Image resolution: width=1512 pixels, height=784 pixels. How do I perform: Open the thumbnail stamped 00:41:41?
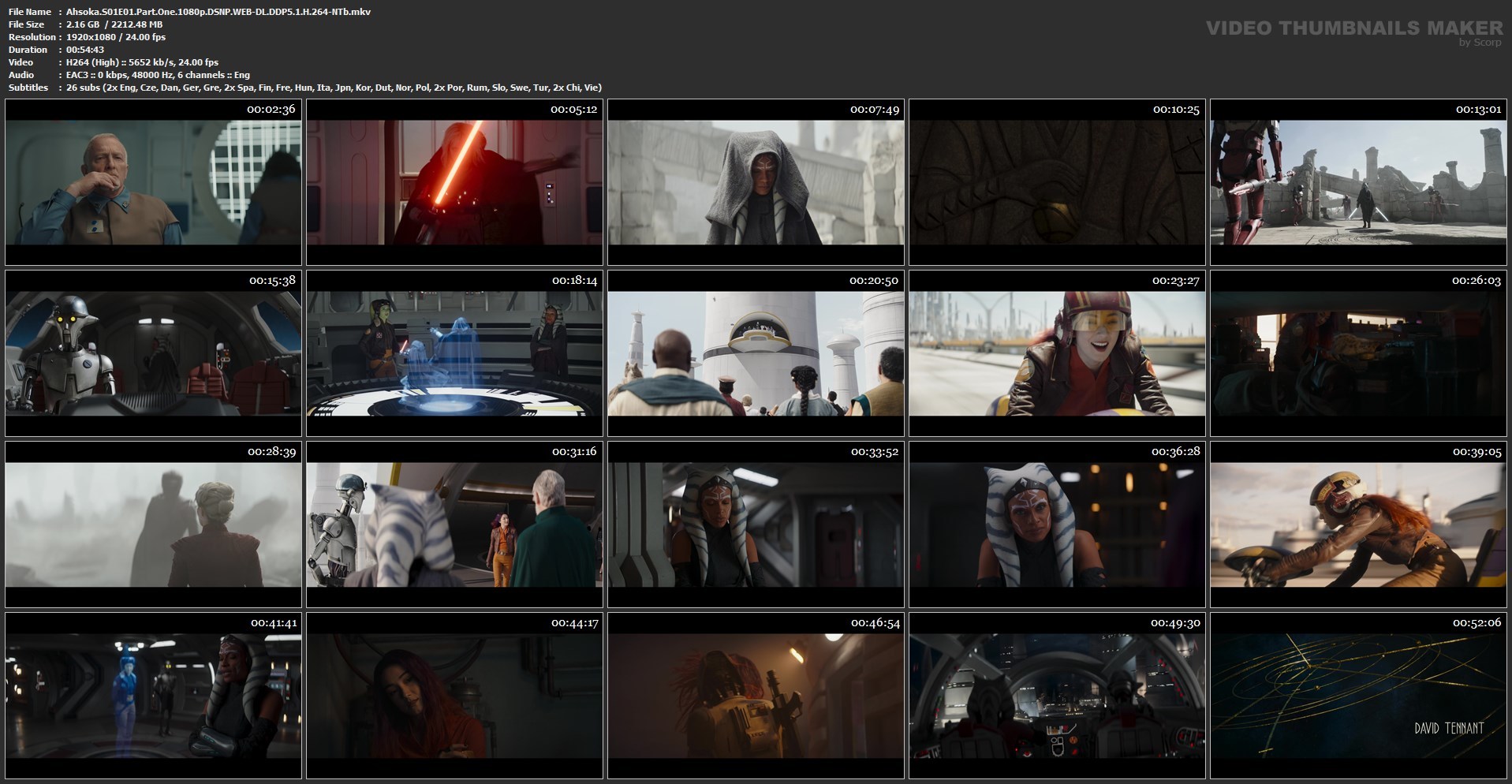[153, 696]
